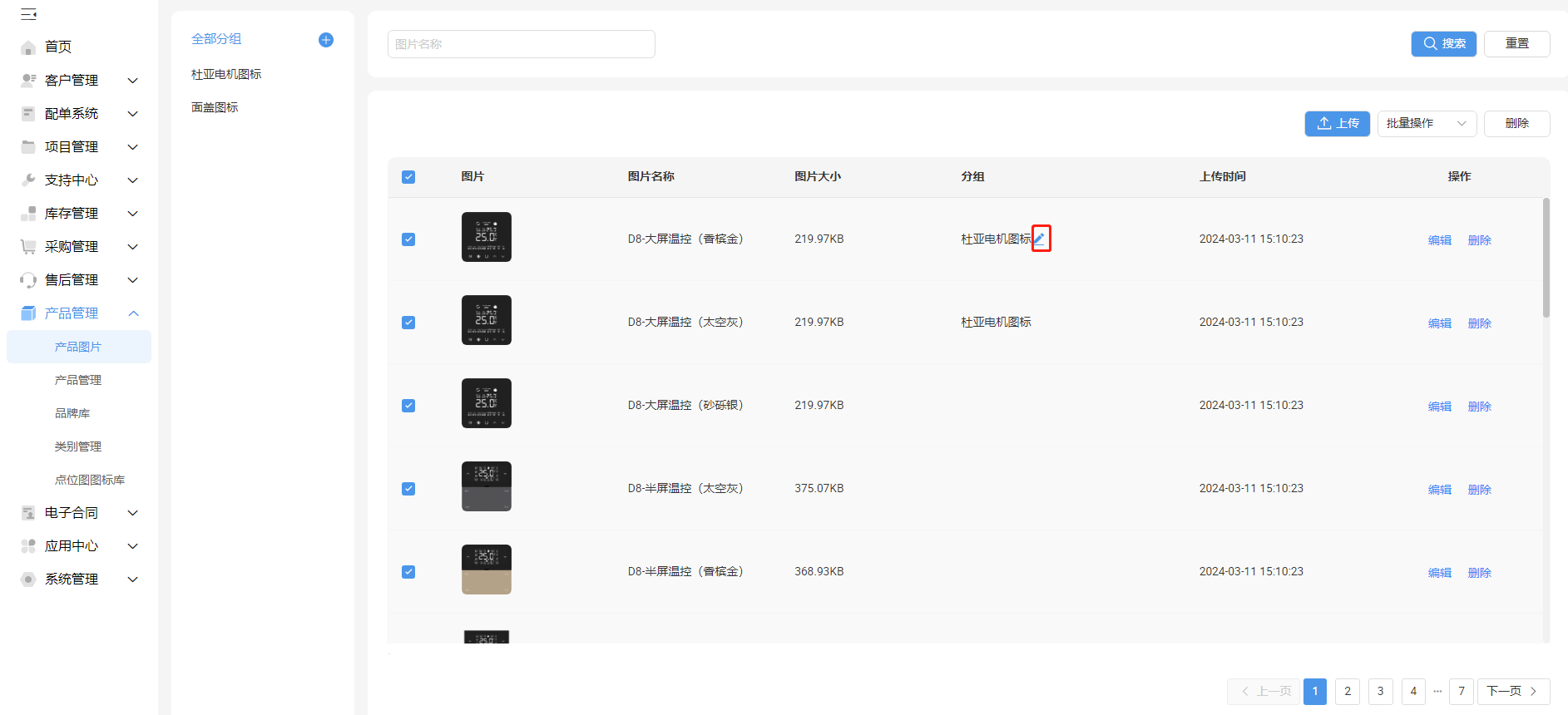Screen dimensions: 1568x715
Task: Focus the 图片名称 search field
Action: pyautogui.click(x=522, y=44)
